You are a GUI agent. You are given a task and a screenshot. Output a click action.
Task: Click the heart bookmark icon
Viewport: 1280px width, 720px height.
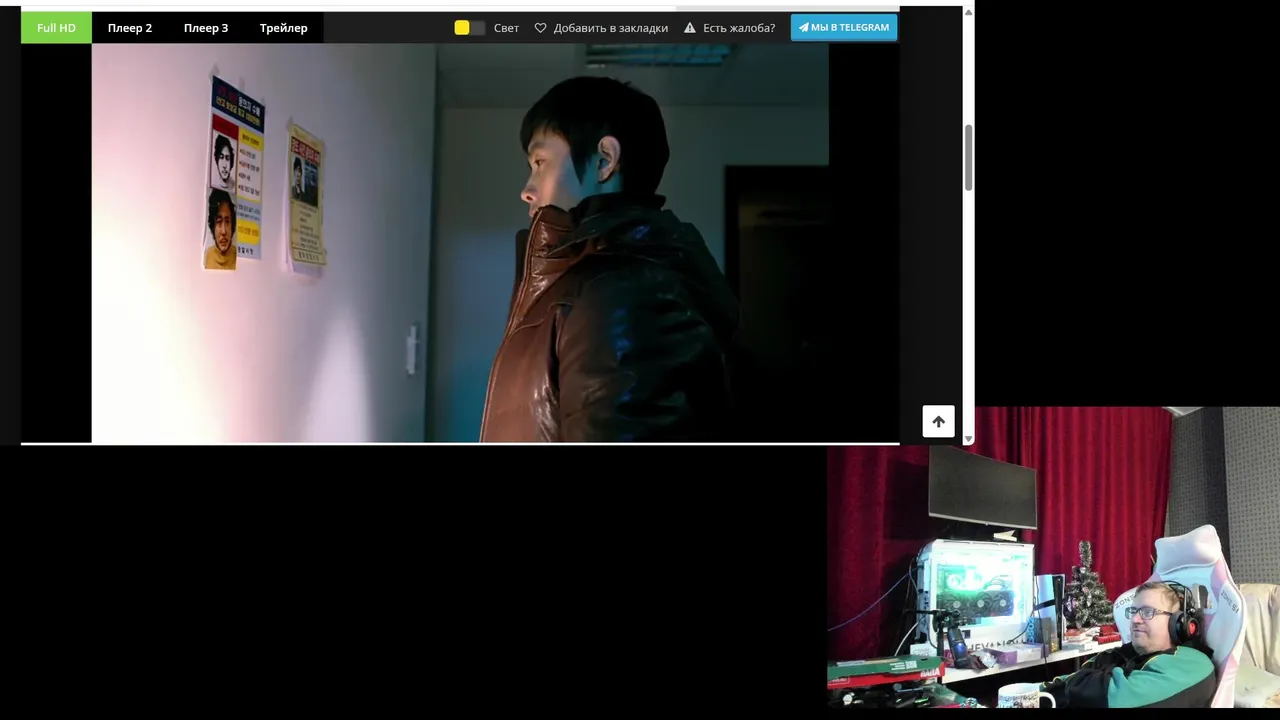point(541,28)
